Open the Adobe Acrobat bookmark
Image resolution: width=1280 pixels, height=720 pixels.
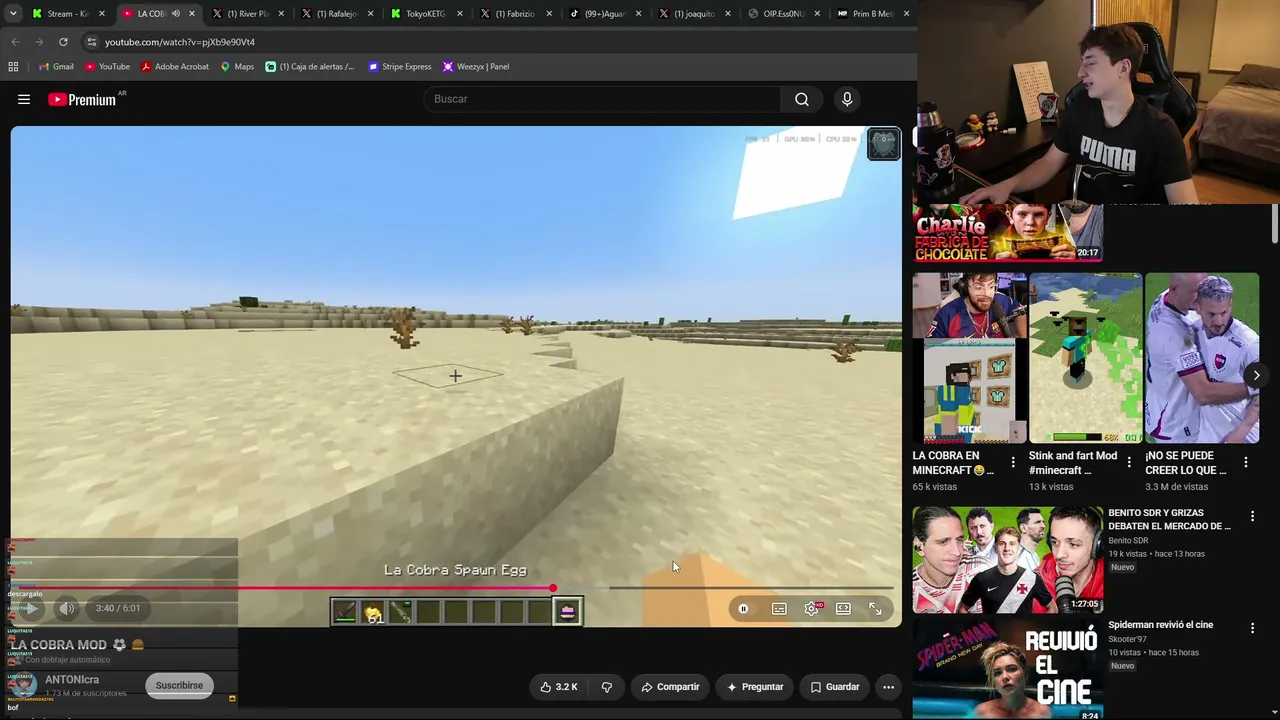(x=175, y=66)
